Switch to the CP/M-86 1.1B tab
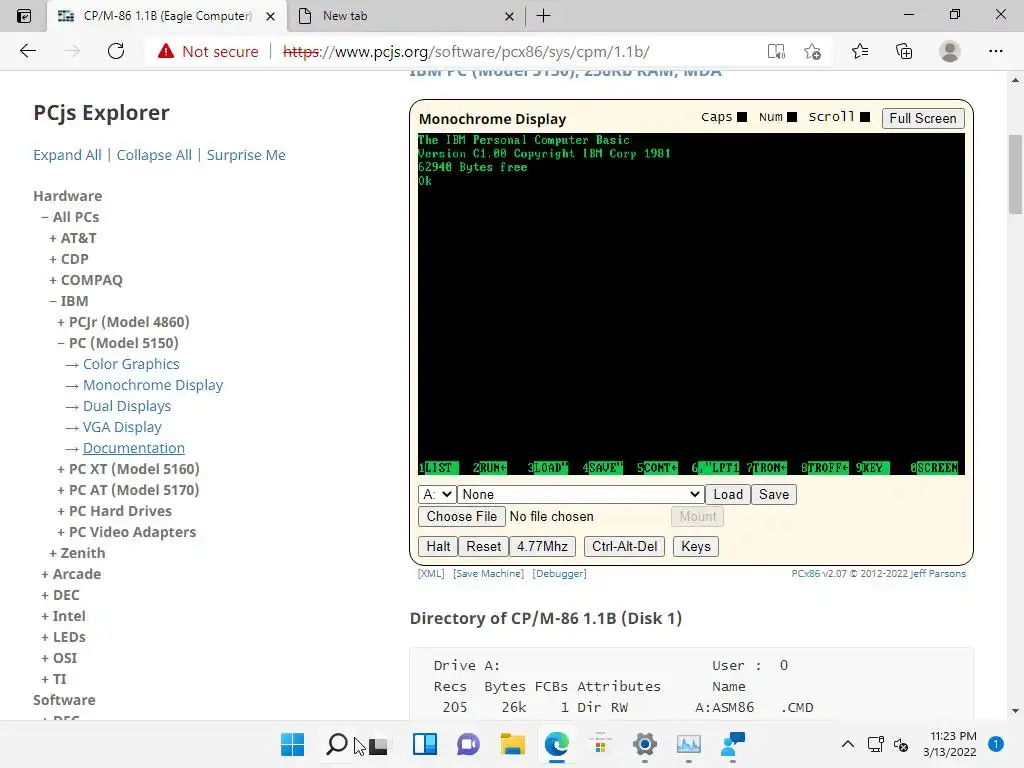The image size is (1024, 768). click(167, 16)
